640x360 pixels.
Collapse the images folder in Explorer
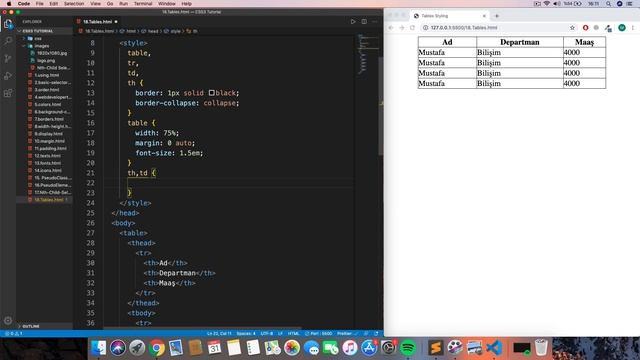pyautogui.click(x=41, y=46)
